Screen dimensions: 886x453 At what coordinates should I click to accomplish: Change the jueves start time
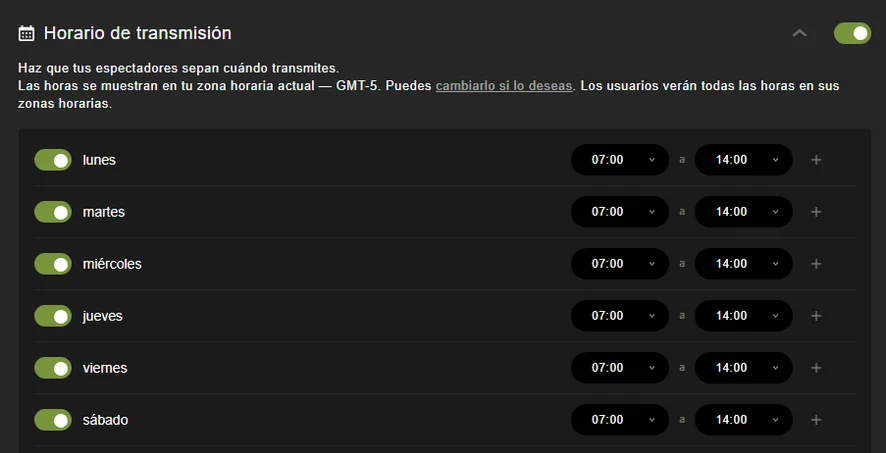click(x=620, y=316)
